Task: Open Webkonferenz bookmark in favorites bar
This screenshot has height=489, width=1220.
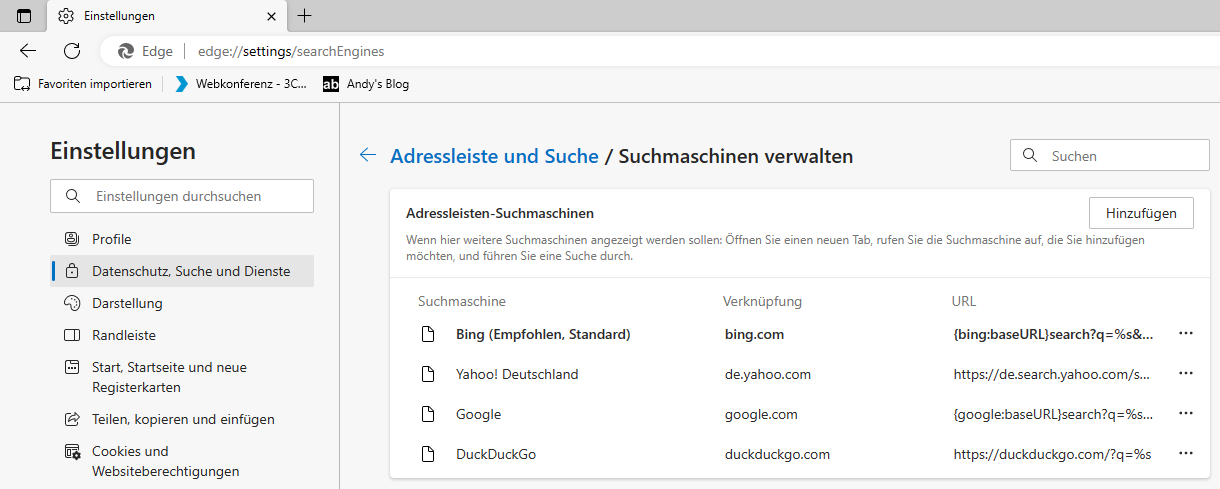Action: click(x=241, y=84)
